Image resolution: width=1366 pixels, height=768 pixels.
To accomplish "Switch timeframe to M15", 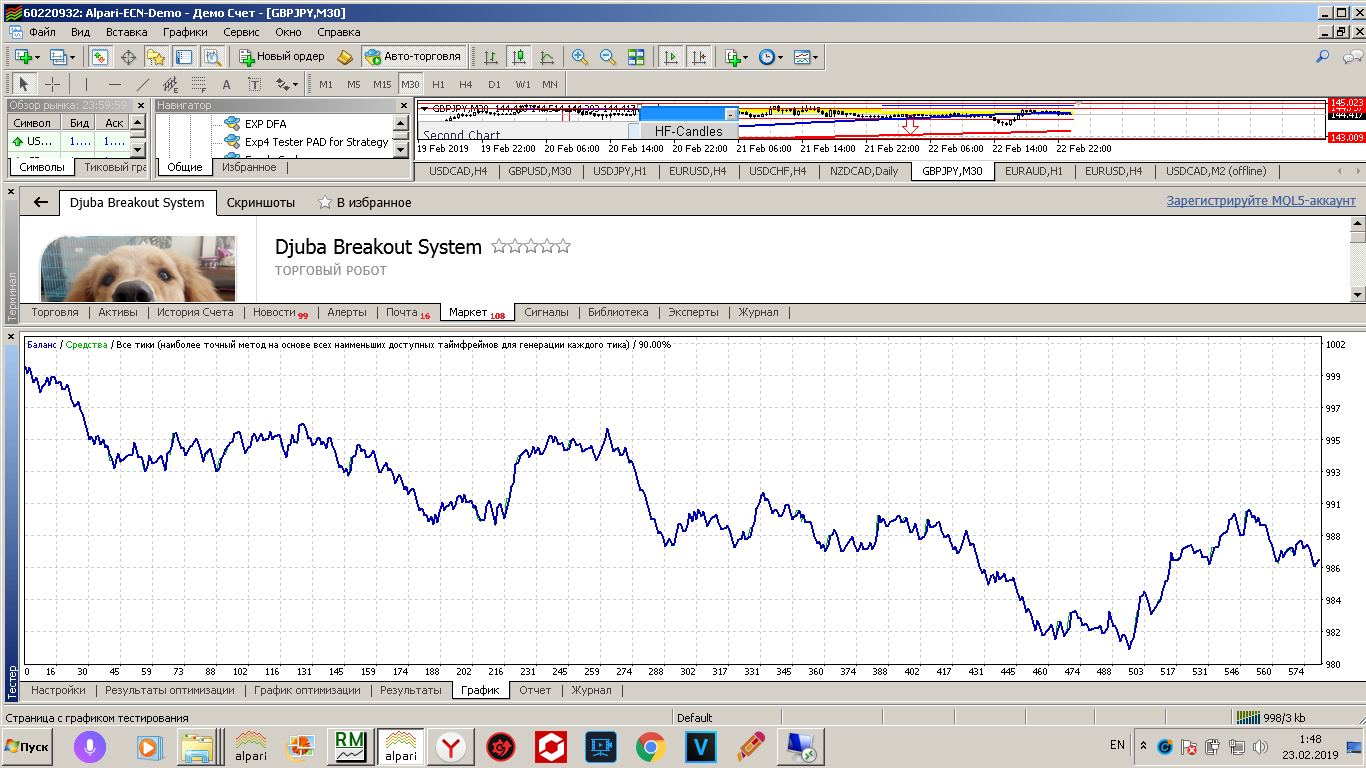I will point(382,84).
